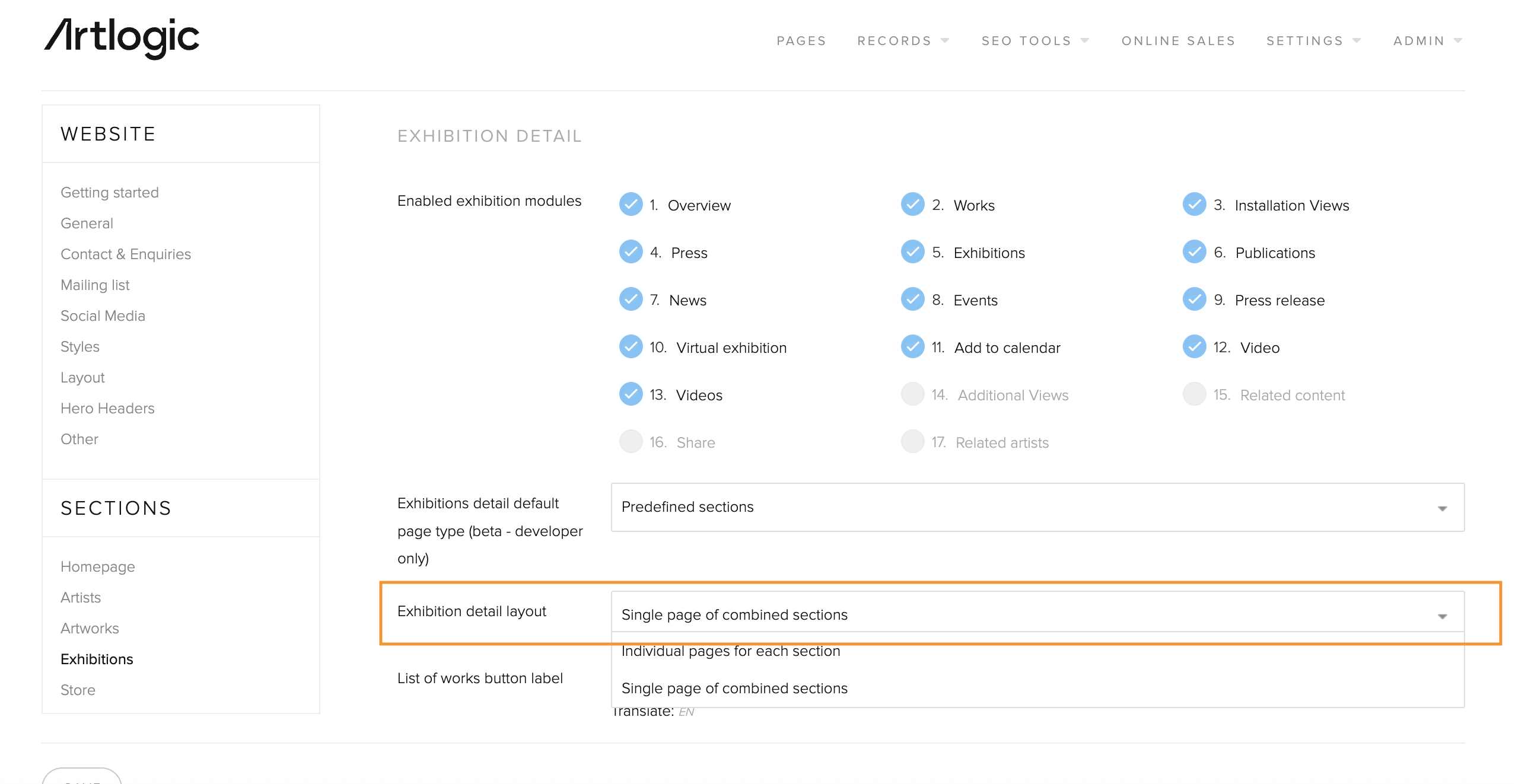The width and height of the screenshot is (1528, 784).
Task: Open the Predefined sections dropdown
Action: (x=1037, y=507)
